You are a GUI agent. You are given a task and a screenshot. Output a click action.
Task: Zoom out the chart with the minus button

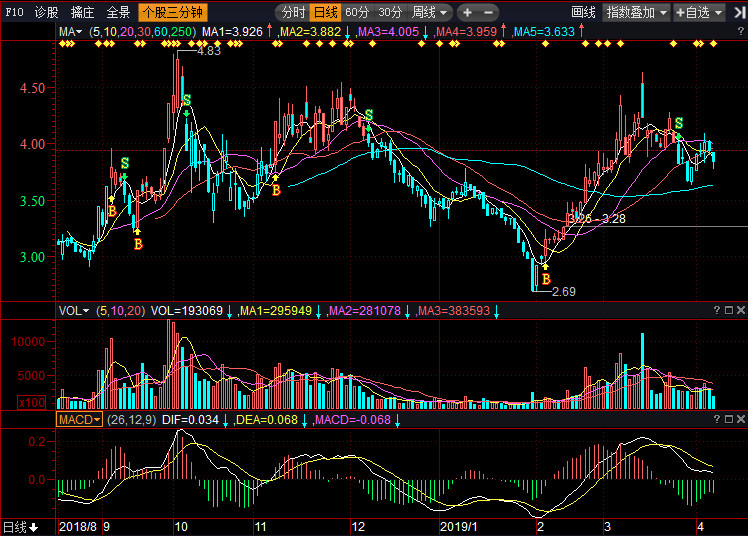(488, 12)
